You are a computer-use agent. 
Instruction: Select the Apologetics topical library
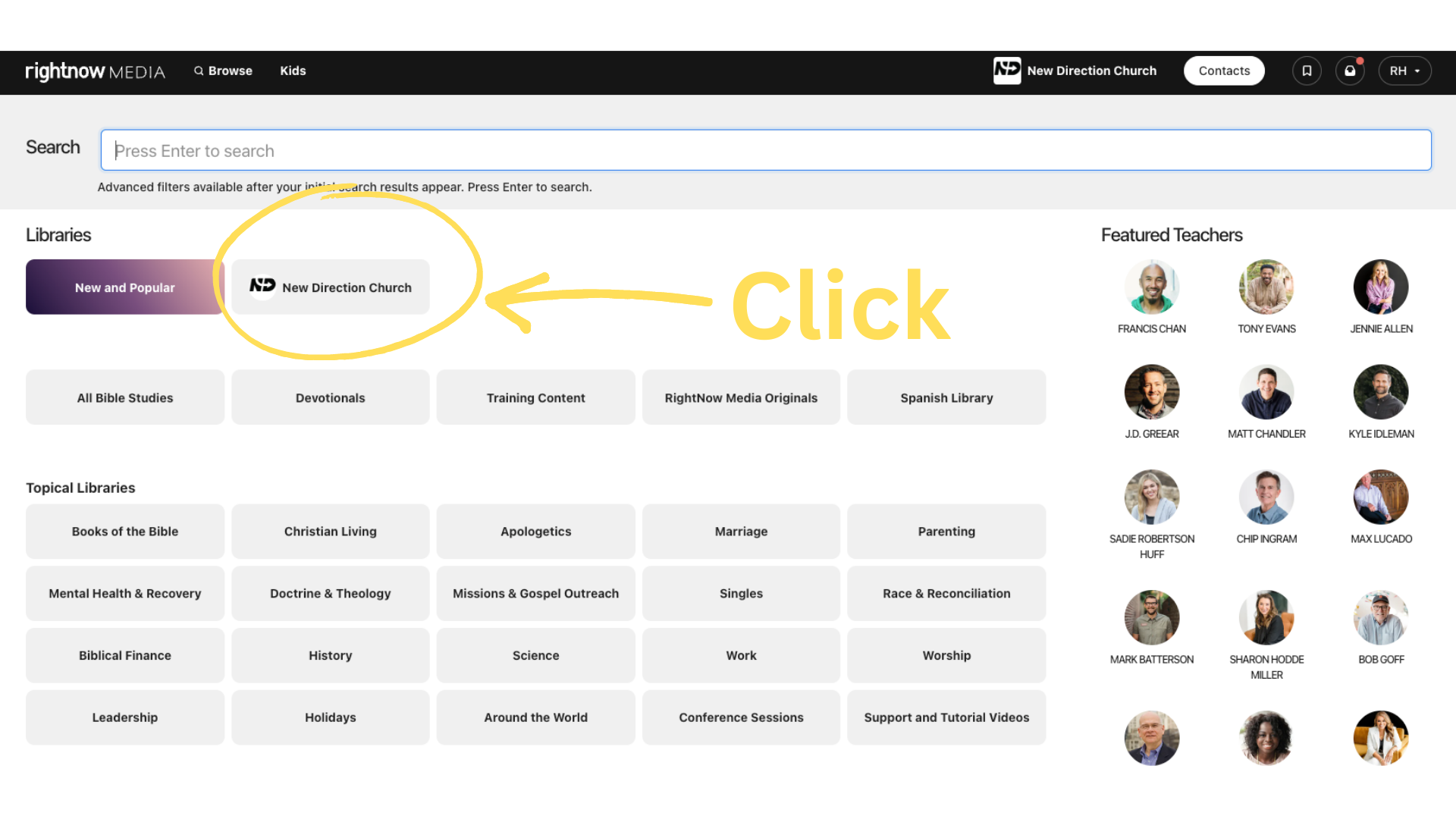pos(535,532)
